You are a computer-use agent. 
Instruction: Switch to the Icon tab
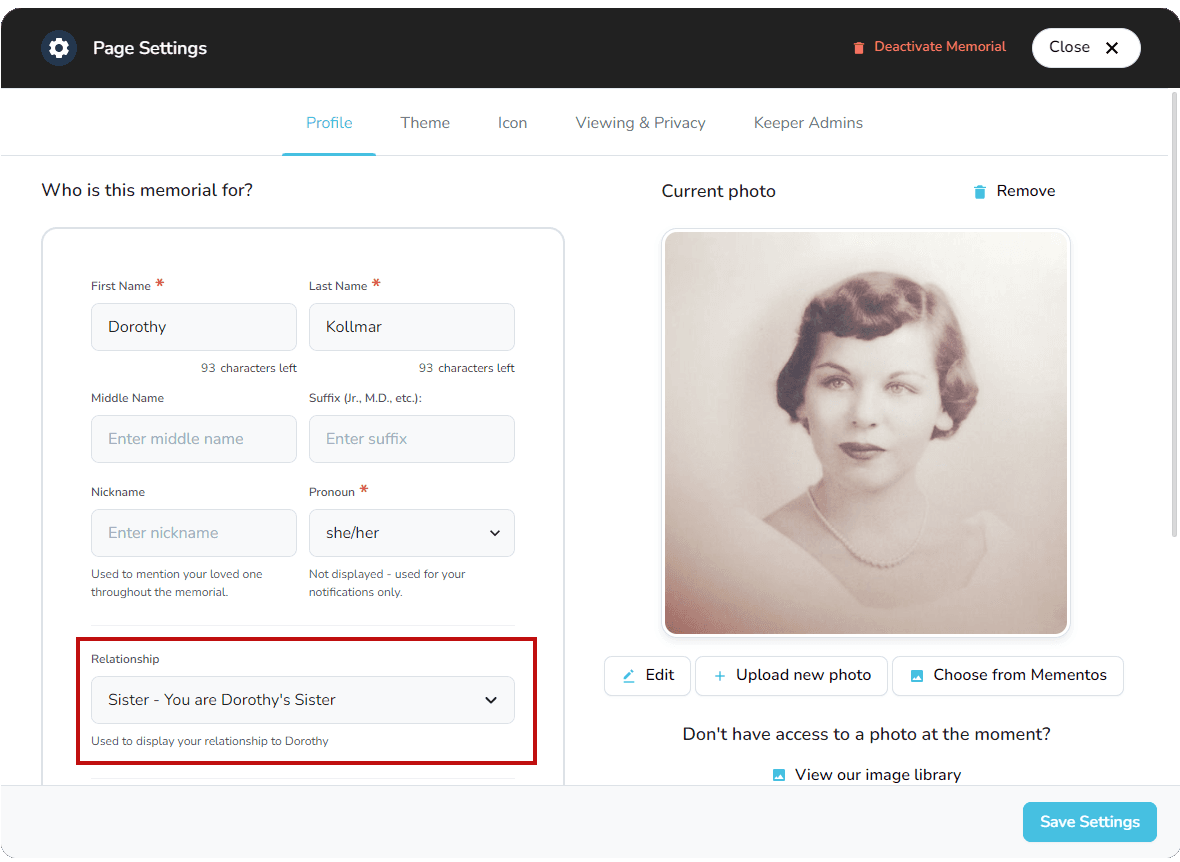[x=512, y=122]
